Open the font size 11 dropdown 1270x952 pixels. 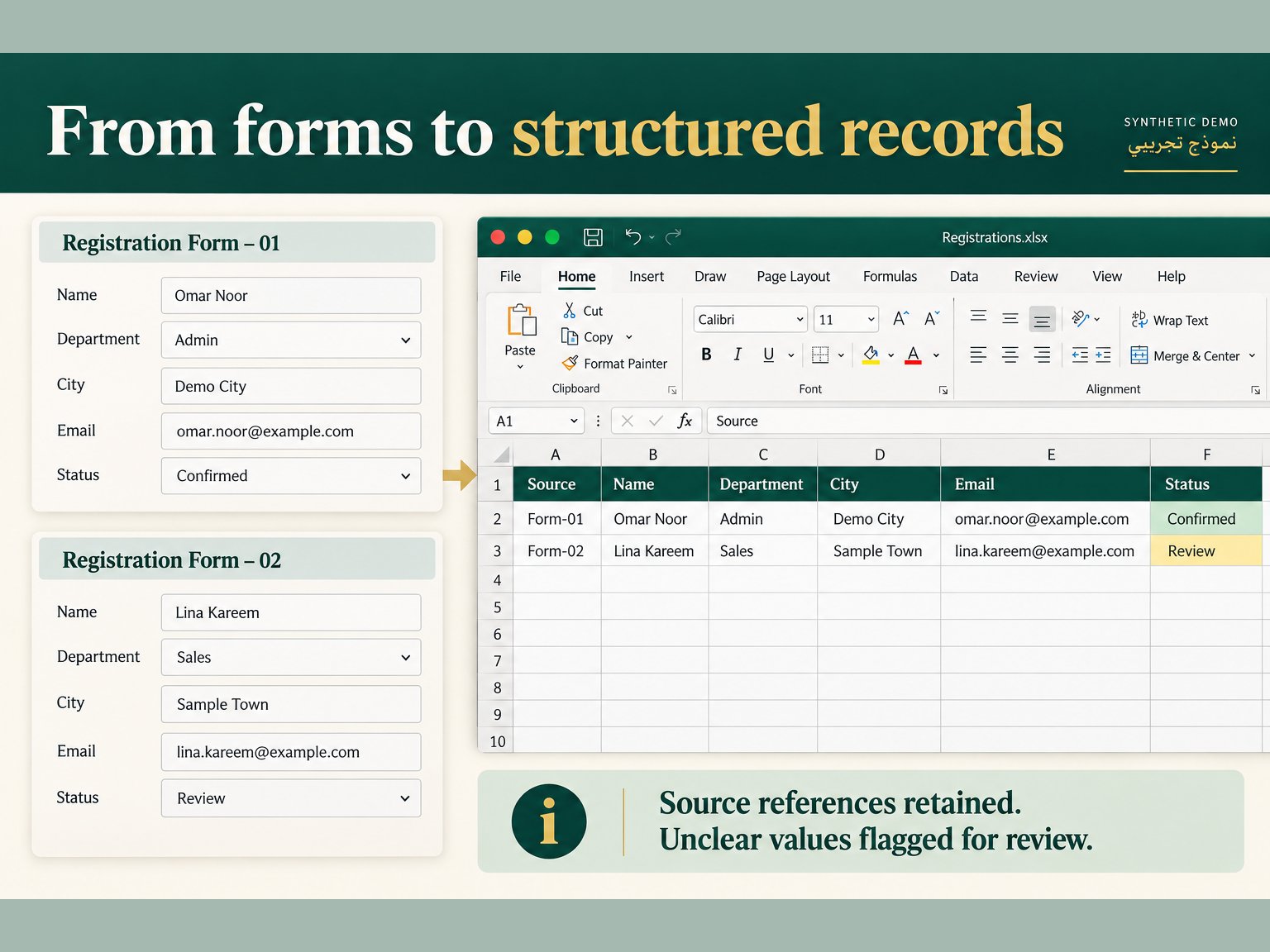point(871,319)
